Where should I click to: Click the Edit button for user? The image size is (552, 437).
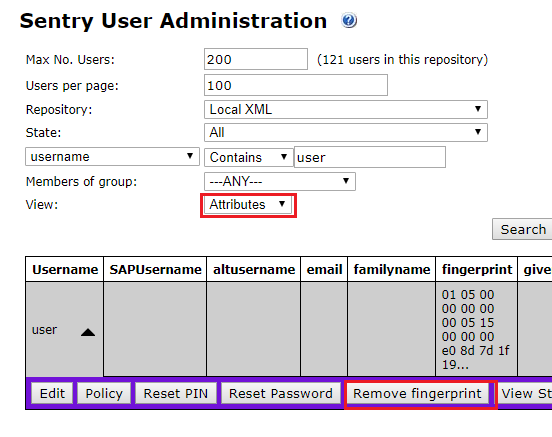[x=52, y=393]
